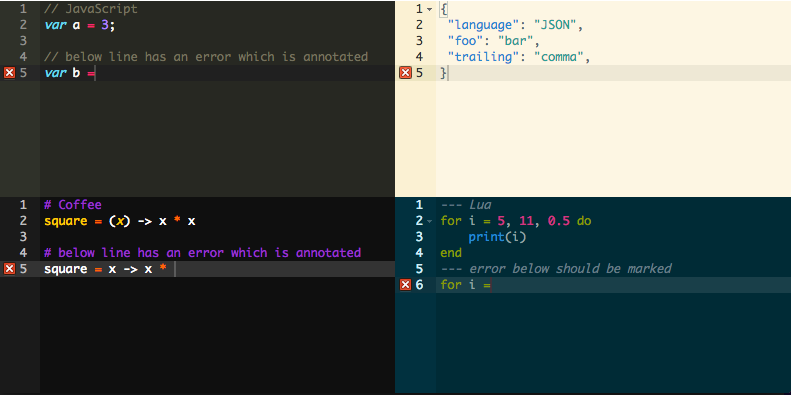
Task: Click the JavaScript 'below line has an error' comment
Action: 206,57
